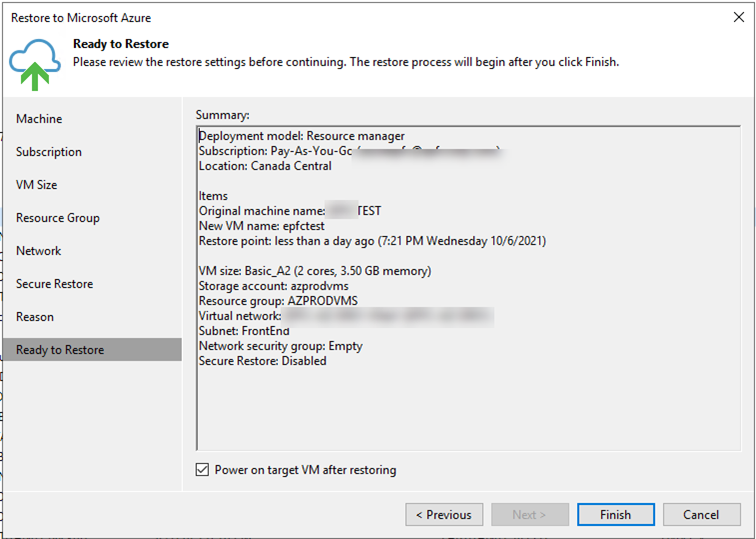
Task: Open the Reason wizard step
Action: point(35,317)
